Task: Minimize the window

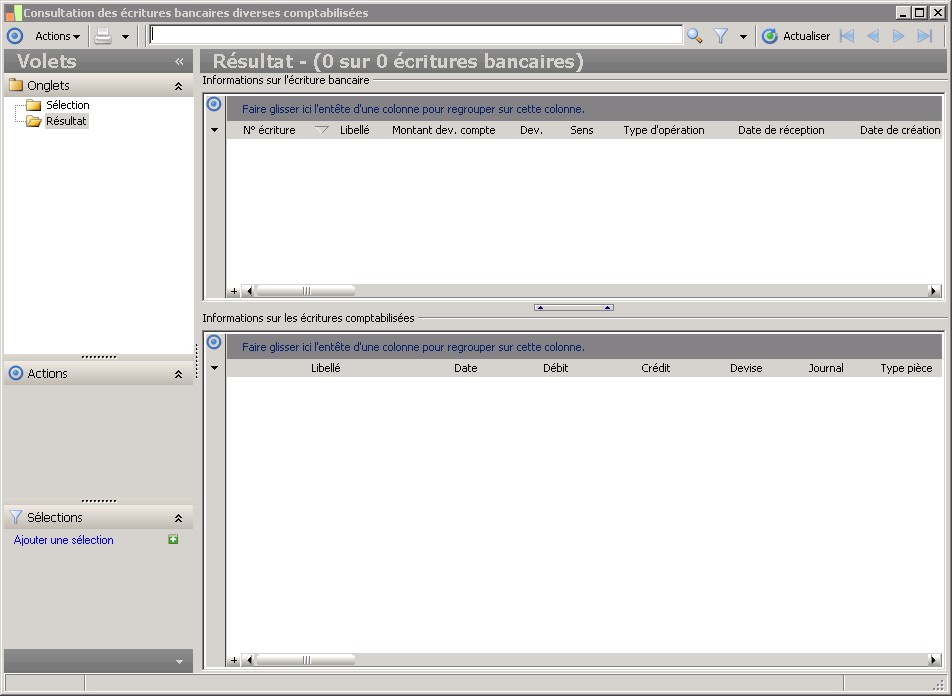Action: pyautogui.click(x=903, y=12)
